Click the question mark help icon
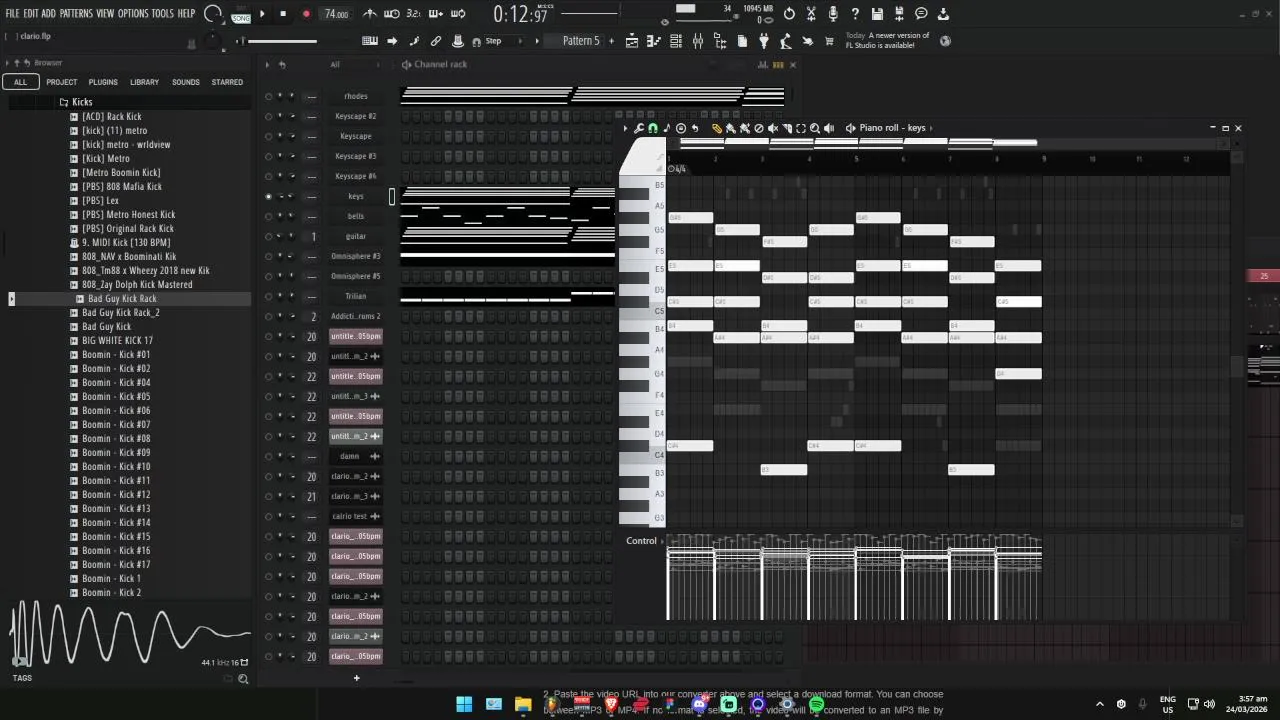1280x720 pixels. (x=855, y=14)
